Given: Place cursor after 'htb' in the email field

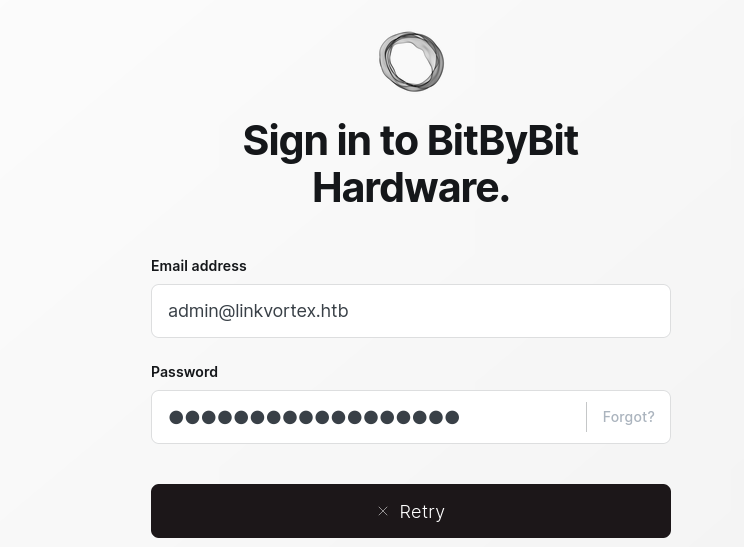Looking at the screenshot, I should click(x=350, y=311).
